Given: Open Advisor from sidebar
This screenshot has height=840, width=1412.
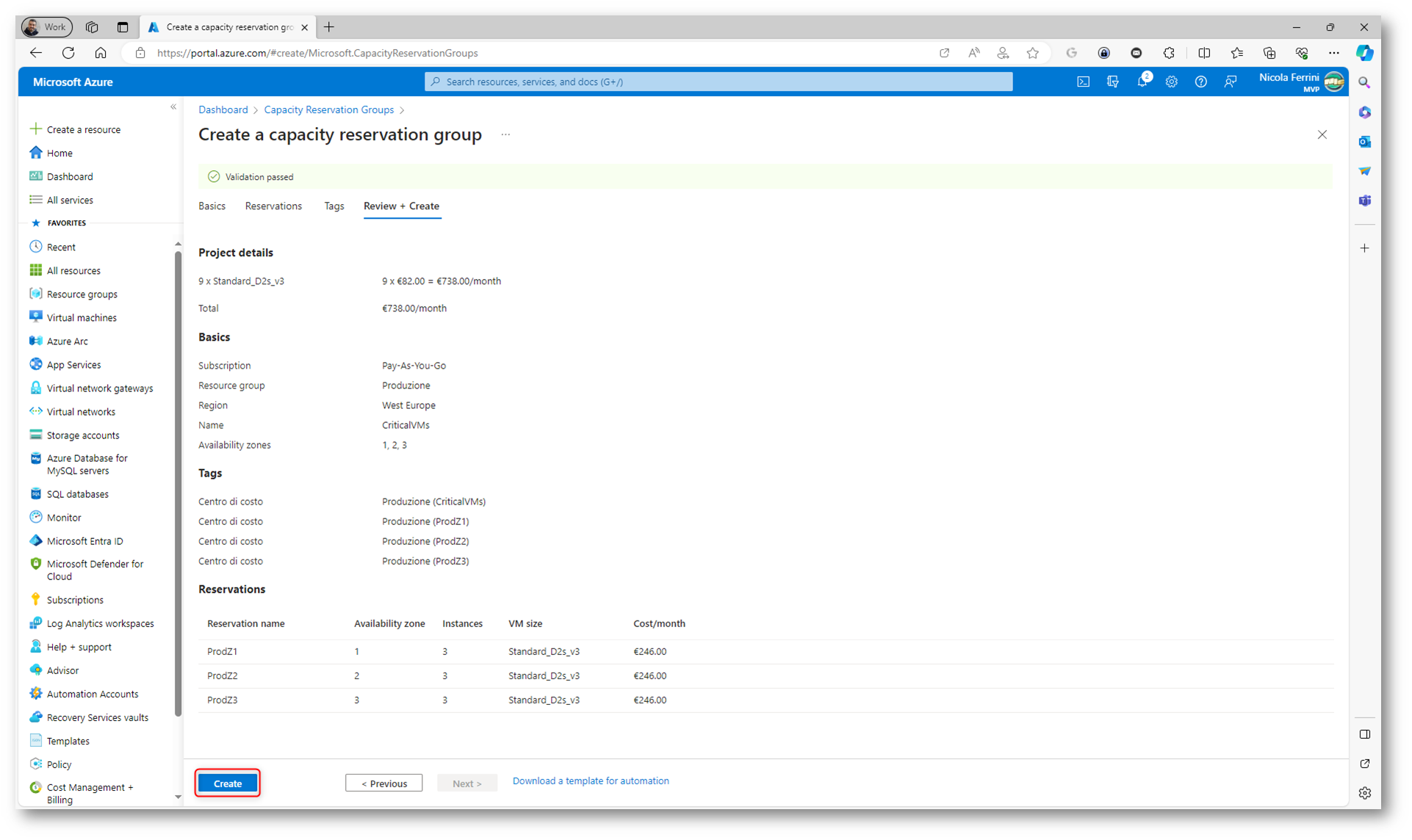Looking at the screenshot, I should (54, 670).
